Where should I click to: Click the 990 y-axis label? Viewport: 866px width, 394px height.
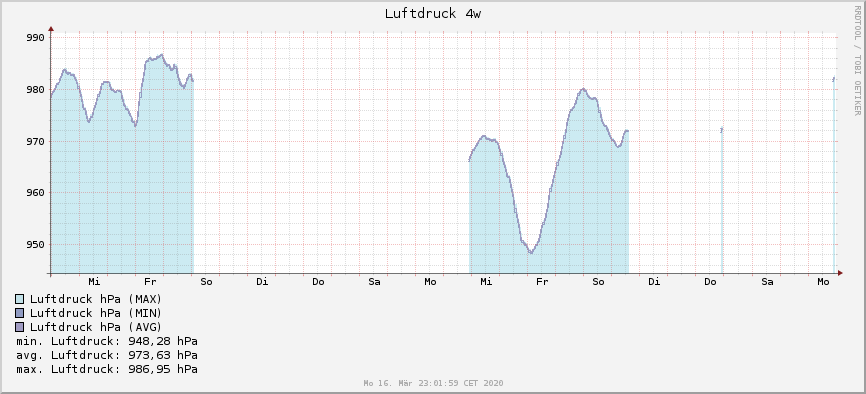[x=35, y=38]
